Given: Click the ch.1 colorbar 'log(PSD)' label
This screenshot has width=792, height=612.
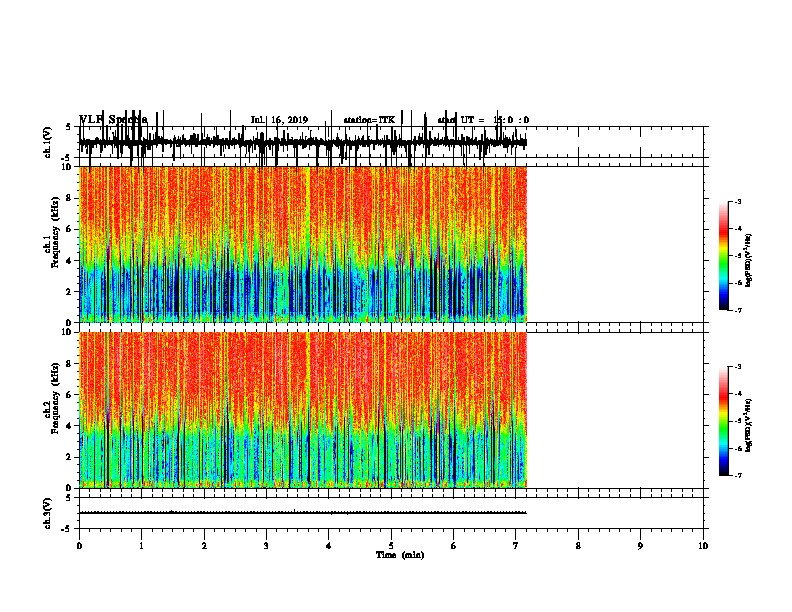Looking at the screenshot, I should point(748,261).
